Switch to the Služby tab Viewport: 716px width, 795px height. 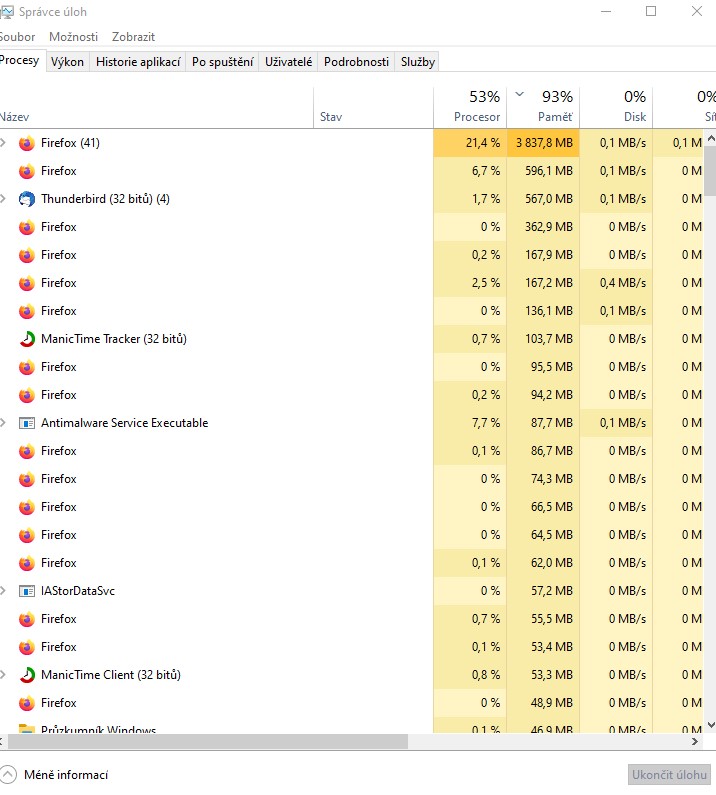coord(418,62)
